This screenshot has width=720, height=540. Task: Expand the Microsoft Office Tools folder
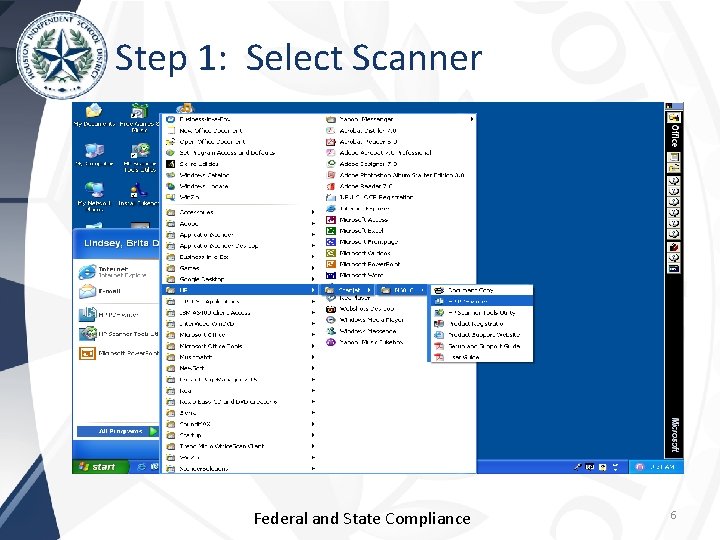click(x=240, y=346)
